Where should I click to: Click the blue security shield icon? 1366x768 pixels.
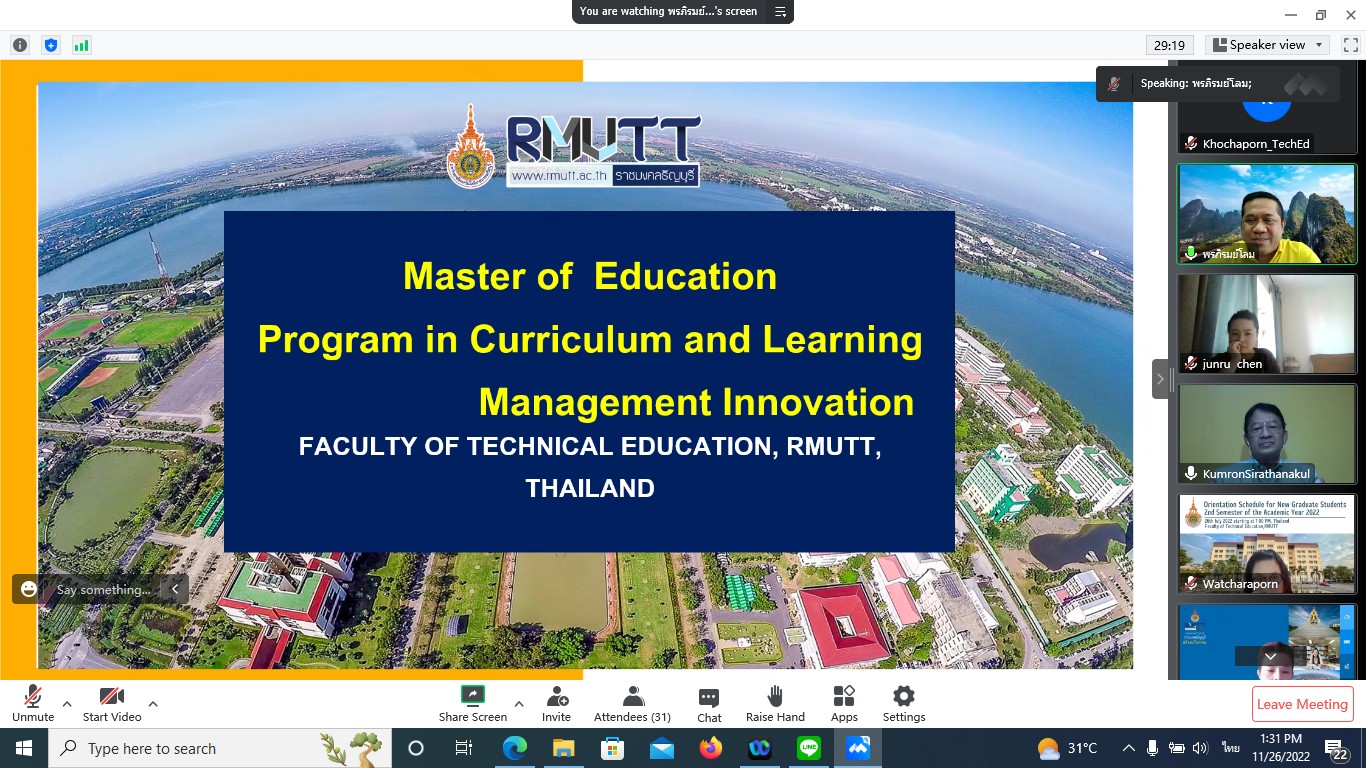point(51,45)
